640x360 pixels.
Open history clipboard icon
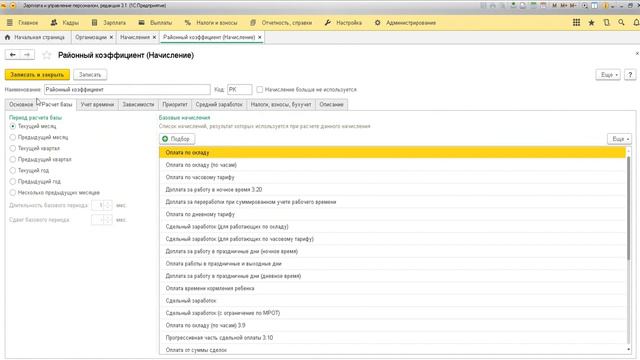[607, 23]
